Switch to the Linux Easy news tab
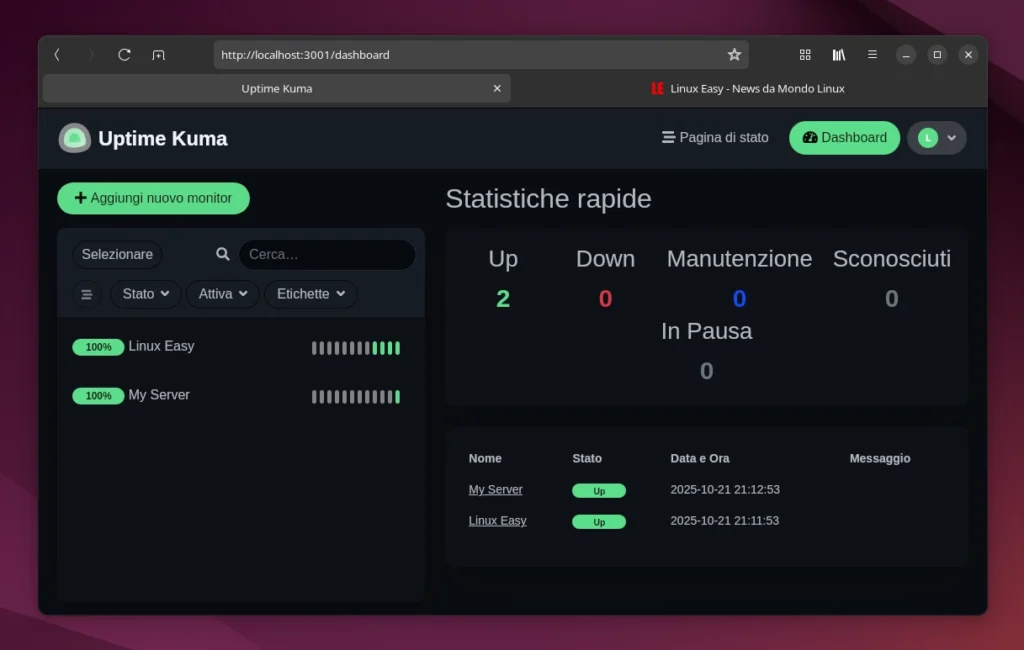The width and height of the screenshot is (1024, 650). [748, 88]
